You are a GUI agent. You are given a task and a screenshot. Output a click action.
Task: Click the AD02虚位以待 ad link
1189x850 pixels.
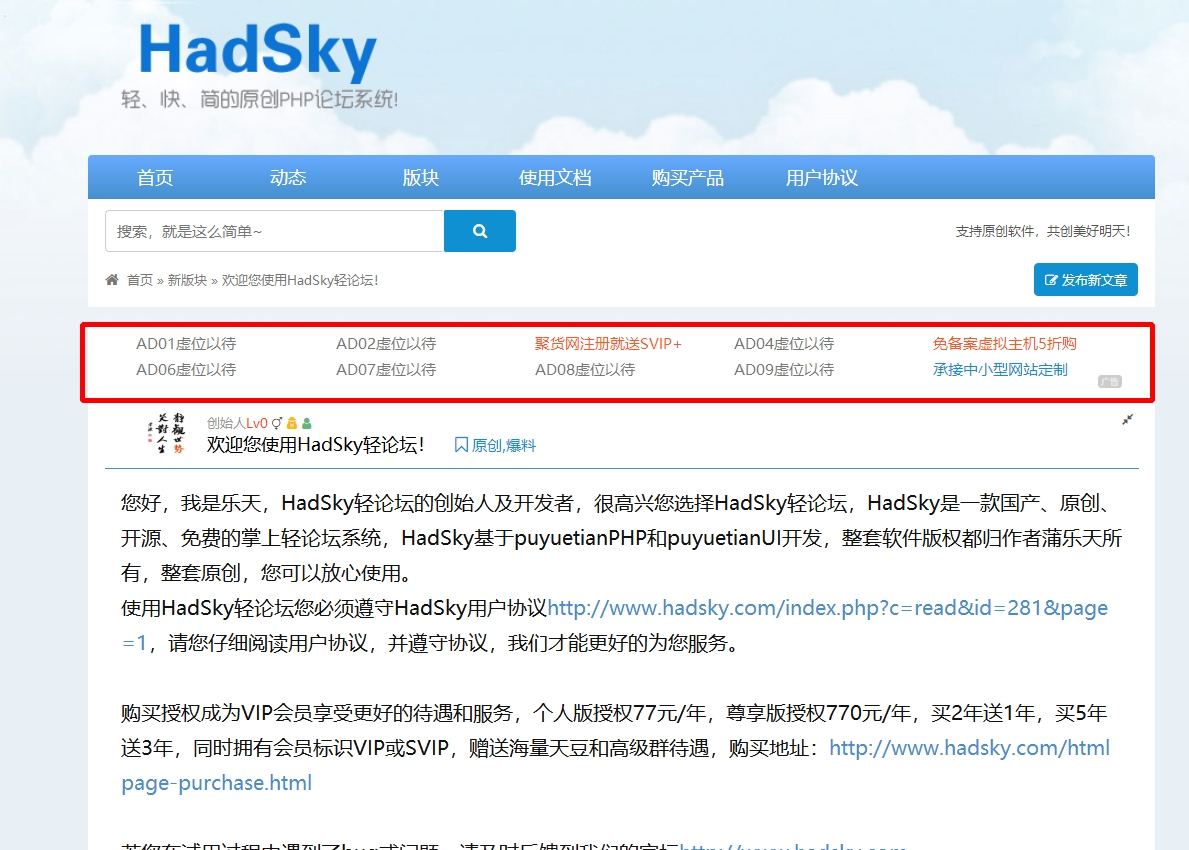386,343
